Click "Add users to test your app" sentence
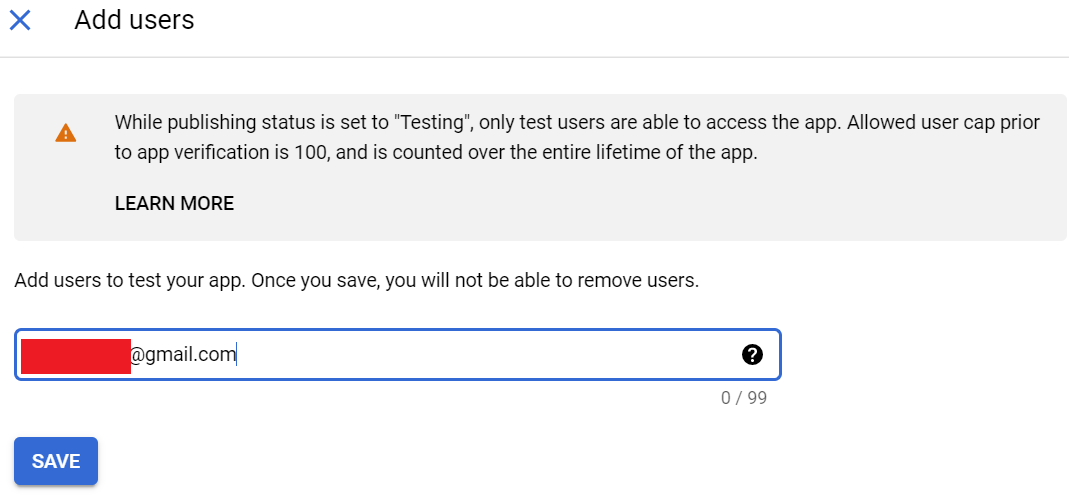This screenshot has width=1069, height=495. [127, 280]
